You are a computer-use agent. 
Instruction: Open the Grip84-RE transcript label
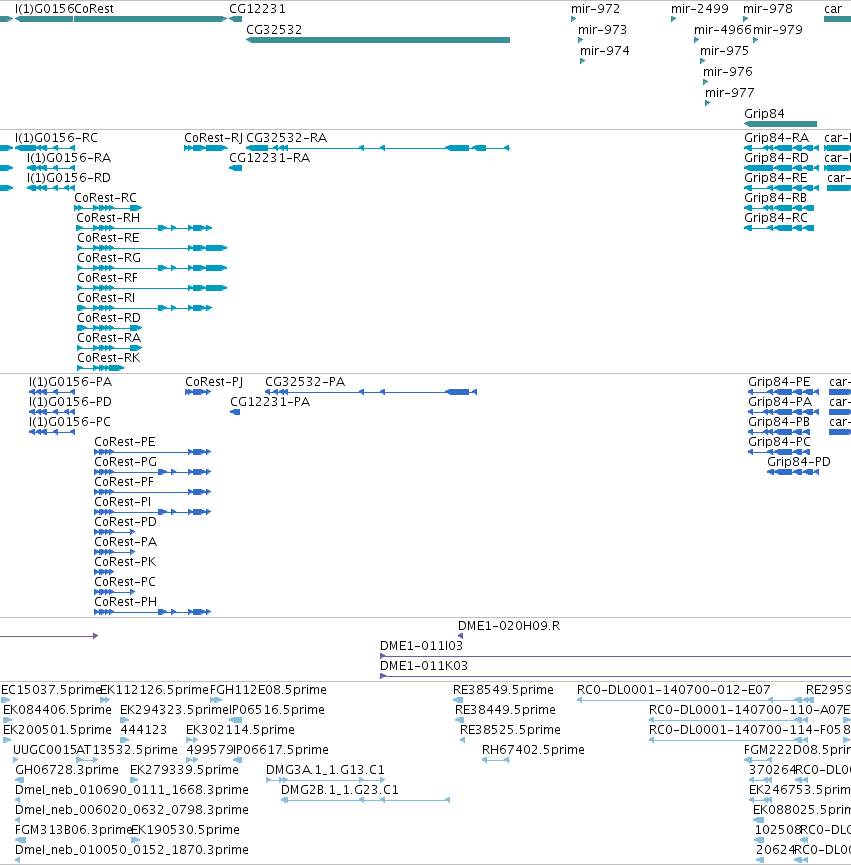click(776, 178)
